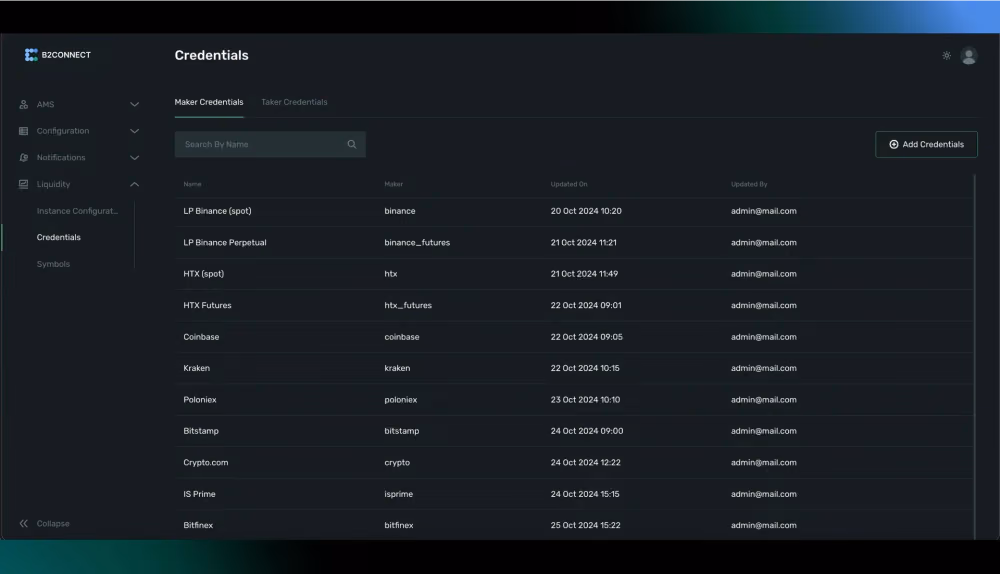Expand the Notifications menu chevron
This screenshot has height=574, width=1000.
tap(135, 158)
